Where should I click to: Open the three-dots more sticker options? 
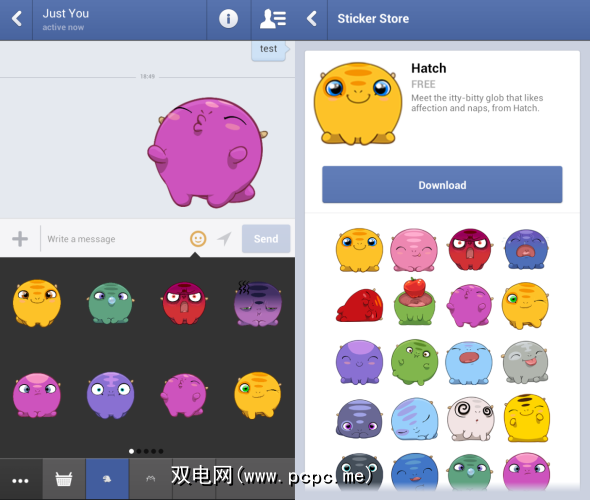pyautogui.click(x=20, y=480)
